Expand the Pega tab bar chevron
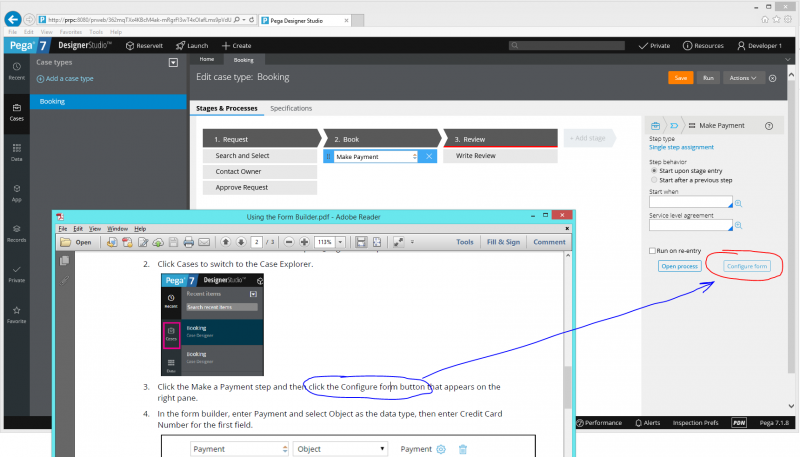The width and height of the screenshot is (800, 457). (x=788, y=60)
